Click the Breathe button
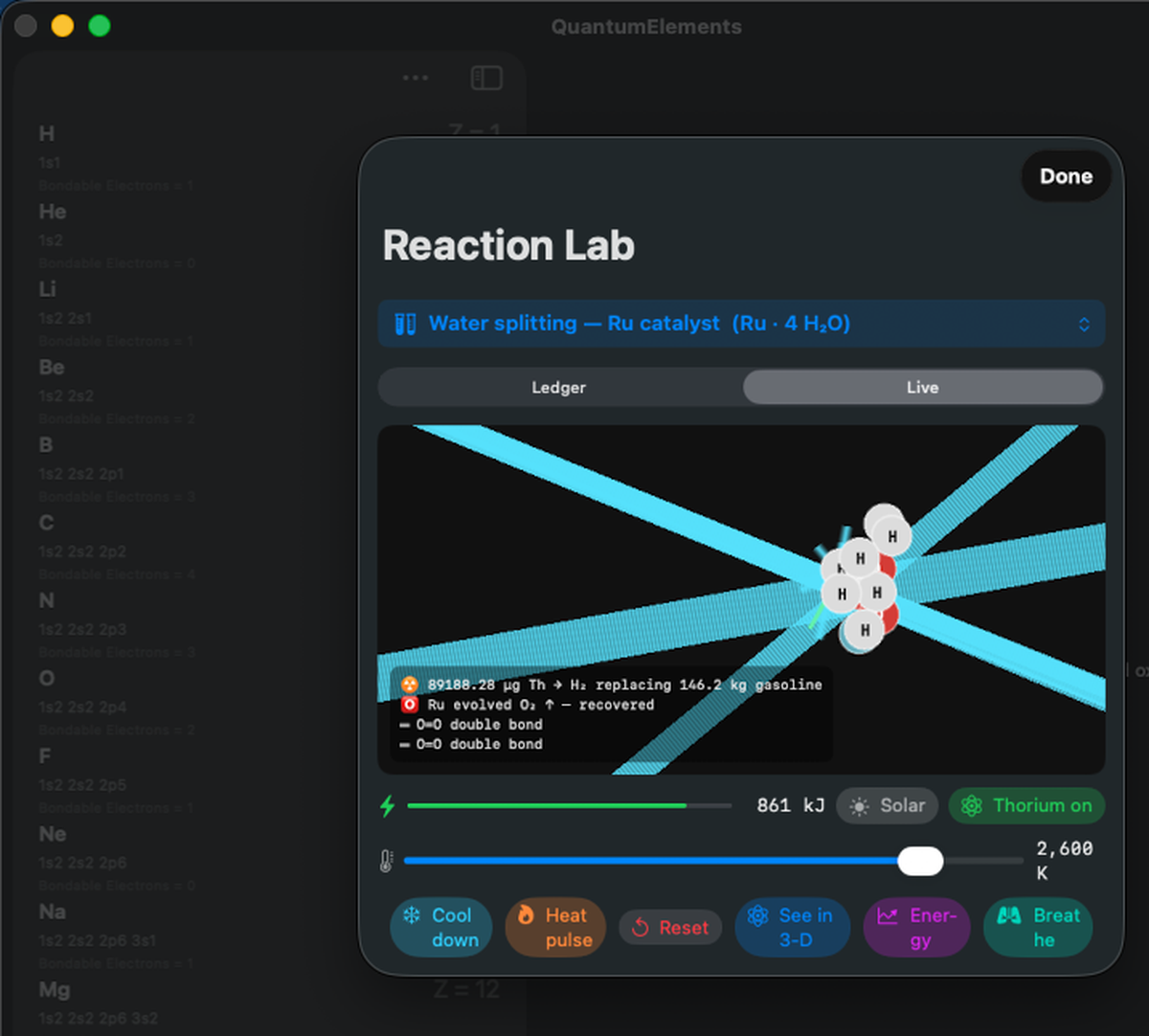 tap(1038, 928)
